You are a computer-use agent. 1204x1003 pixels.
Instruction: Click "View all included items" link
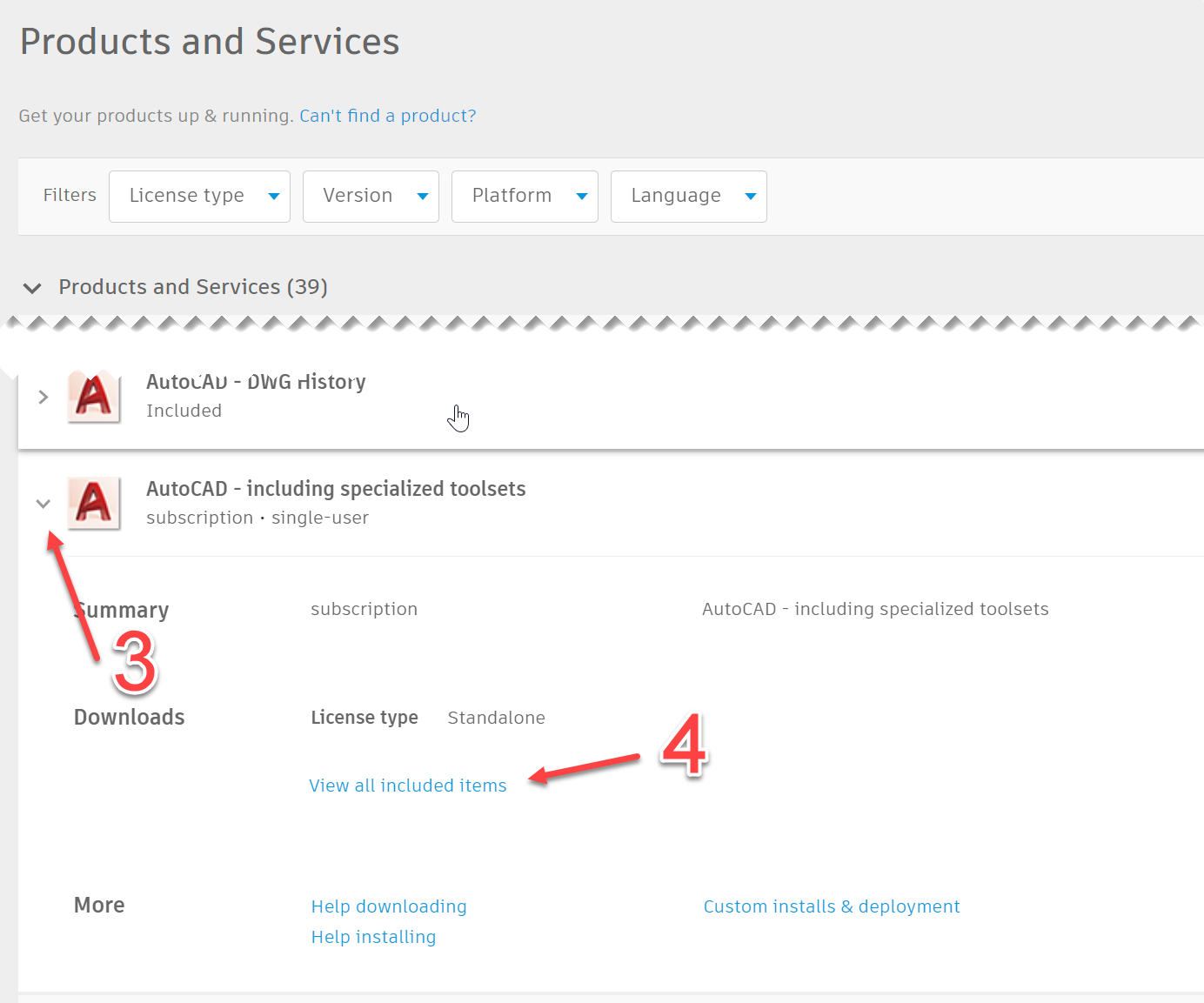(408, 786)
